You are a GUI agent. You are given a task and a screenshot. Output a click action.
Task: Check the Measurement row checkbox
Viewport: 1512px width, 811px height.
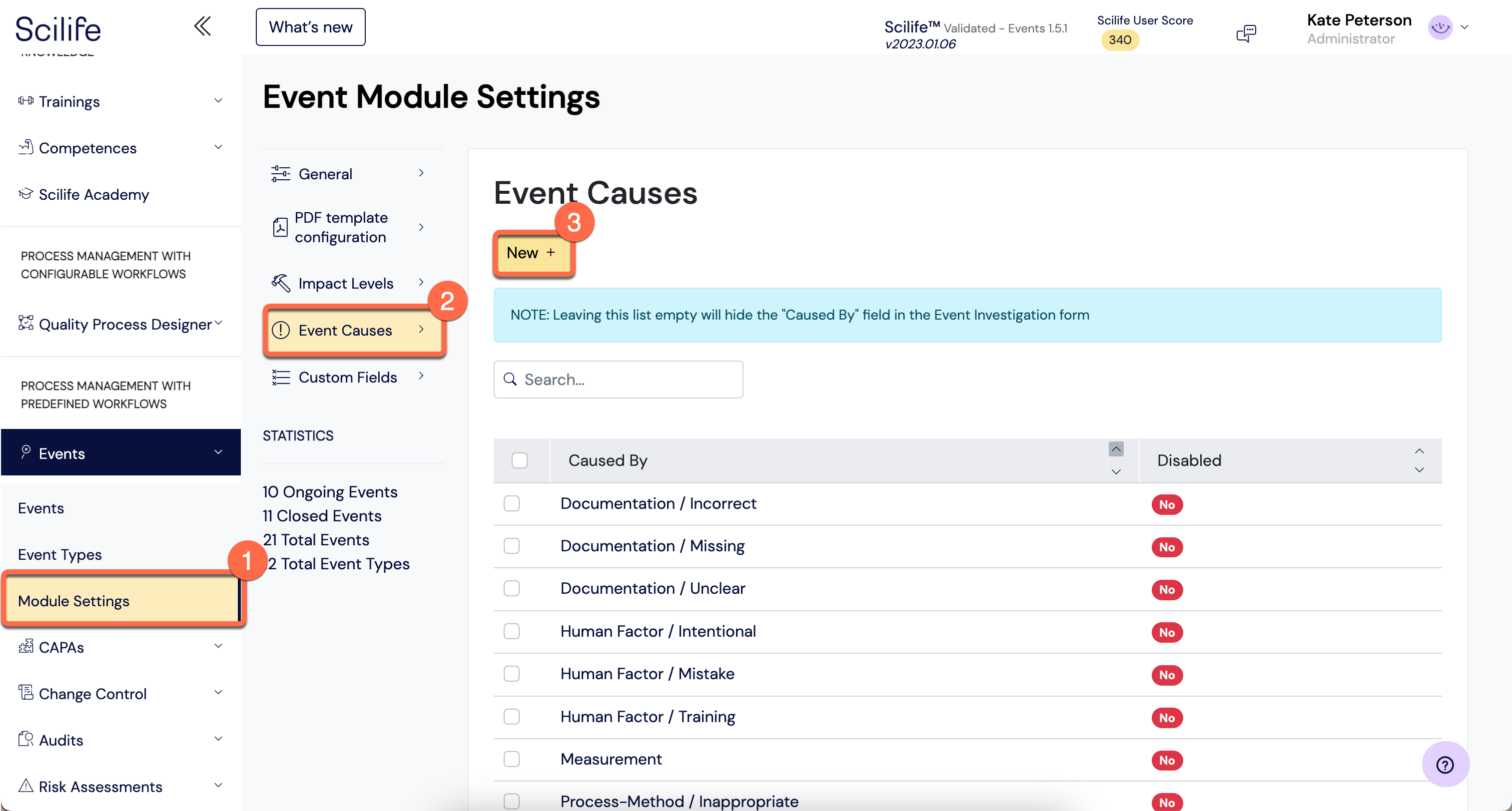512,759
